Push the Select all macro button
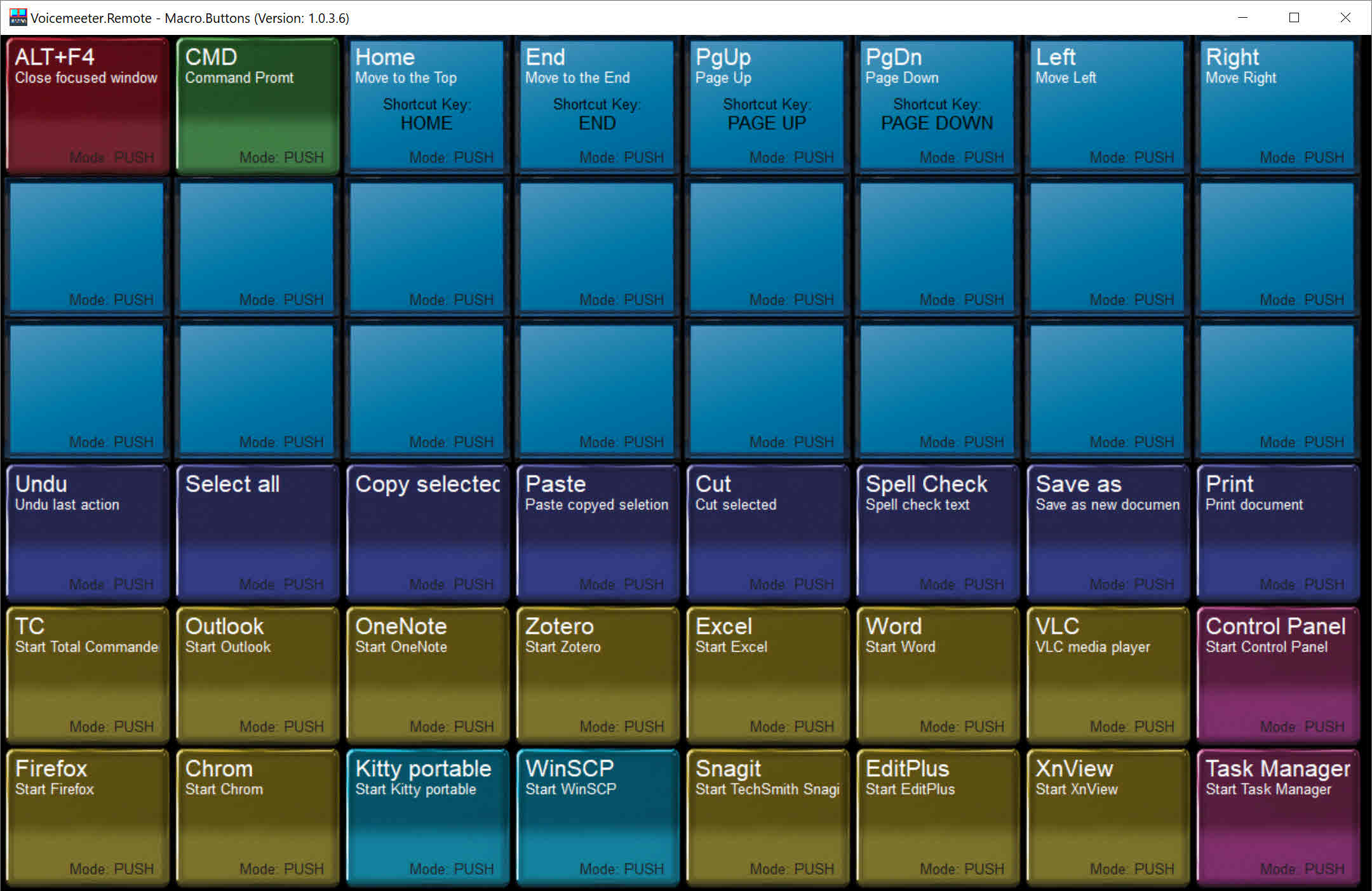The height and width of the screenshot is (891, 1372). tap(257, 532)
